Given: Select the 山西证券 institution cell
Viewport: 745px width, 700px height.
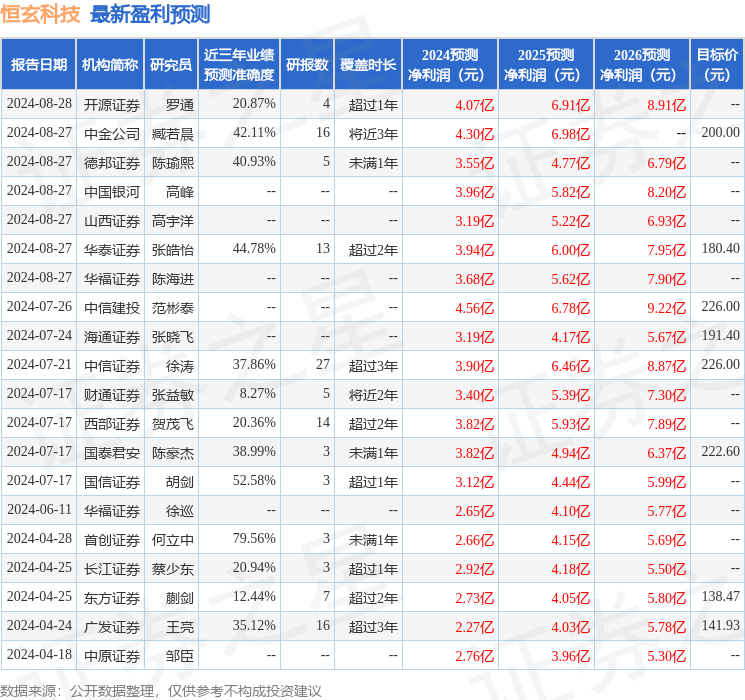Looking at the screenshot, I should [x=112, y=221].
